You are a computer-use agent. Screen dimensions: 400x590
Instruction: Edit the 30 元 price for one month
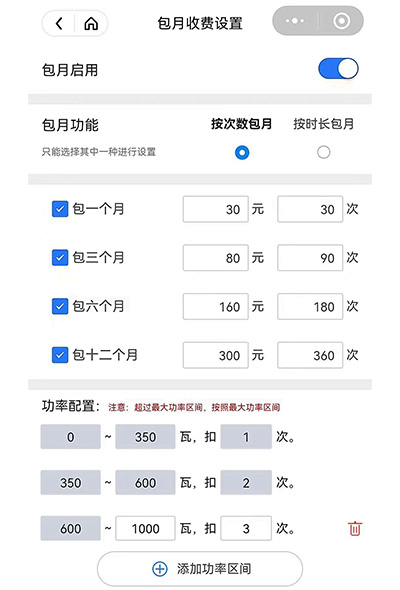point(216,209)
